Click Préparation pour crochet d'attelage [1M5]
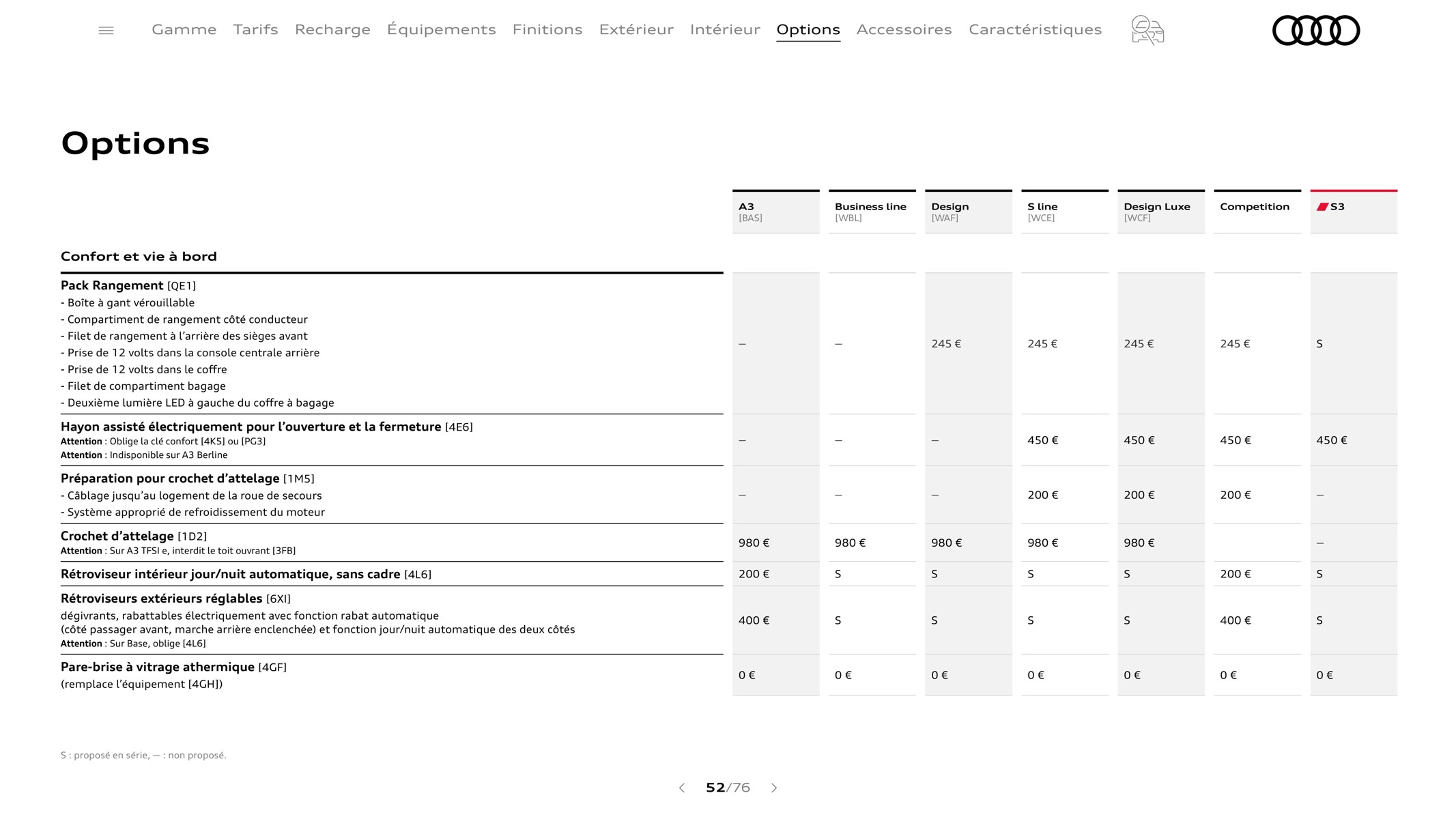The height and width of the screenshot is (819, 1456). [188, 478]
